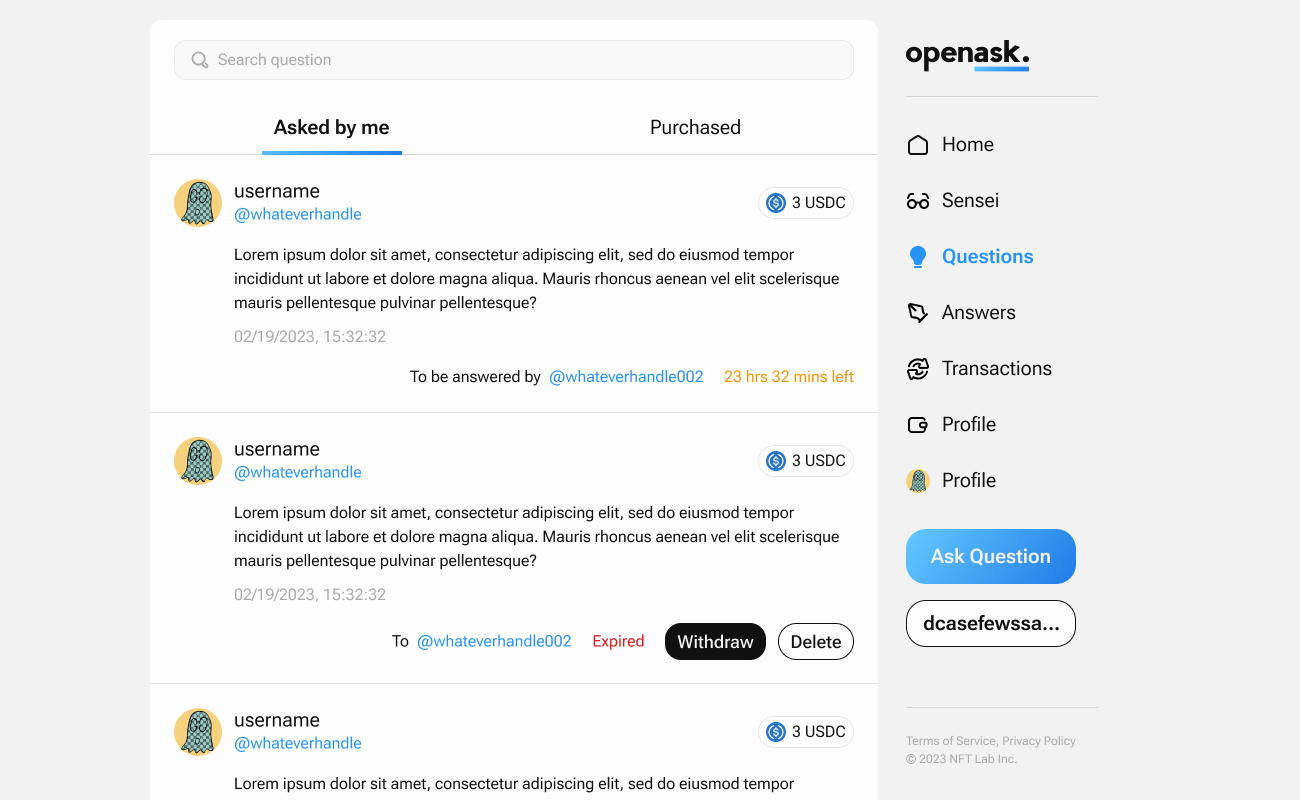1300x800 pixels.
Task: Click the Search question input field
Action: tap(513, 59)
